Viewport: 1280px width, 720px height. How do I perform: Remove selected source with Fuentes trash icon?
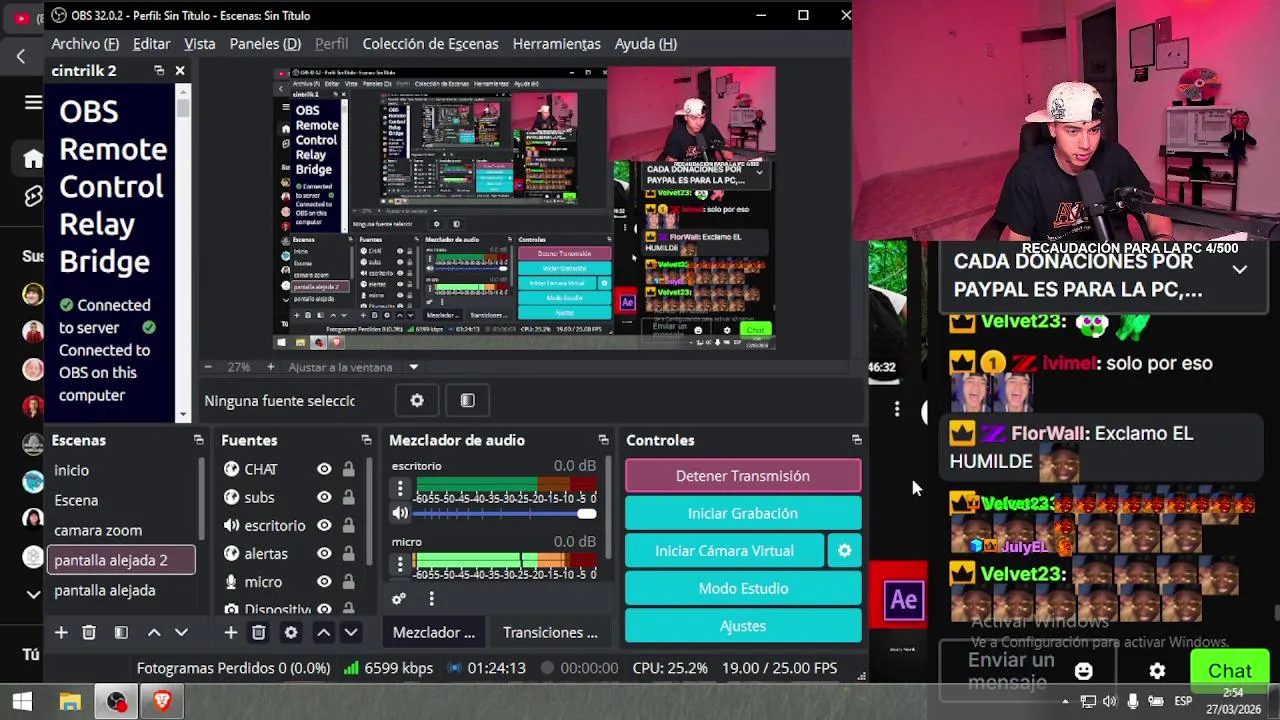click(258, 632)
